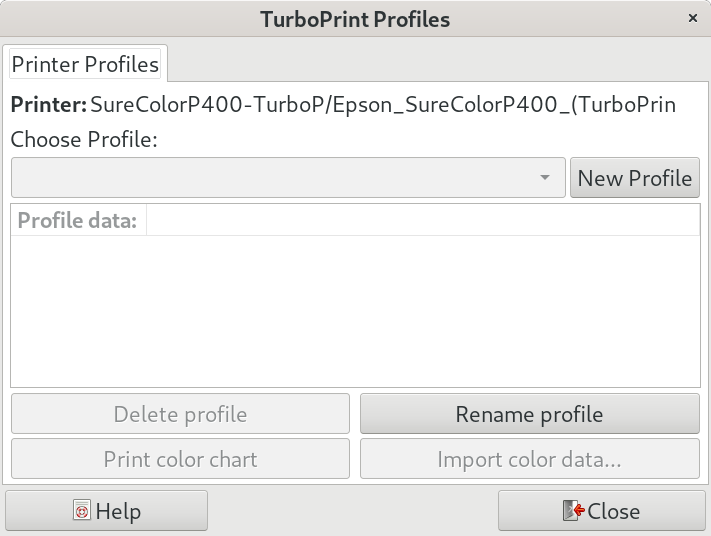
Task: Click the 'Profile data:' column header
Action: (x=78, y=220)
